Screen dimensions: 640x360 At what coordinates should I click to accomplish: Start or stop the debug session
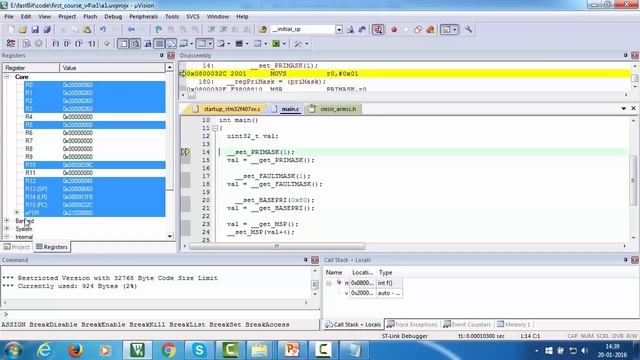pyautogui.click(x=378, y=29)
